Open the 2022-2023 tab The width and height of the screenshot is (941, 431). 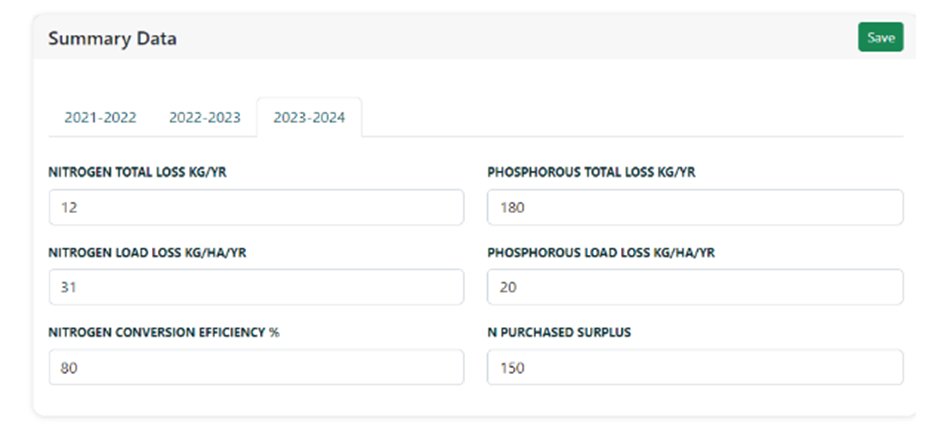[x=205, y=117]
